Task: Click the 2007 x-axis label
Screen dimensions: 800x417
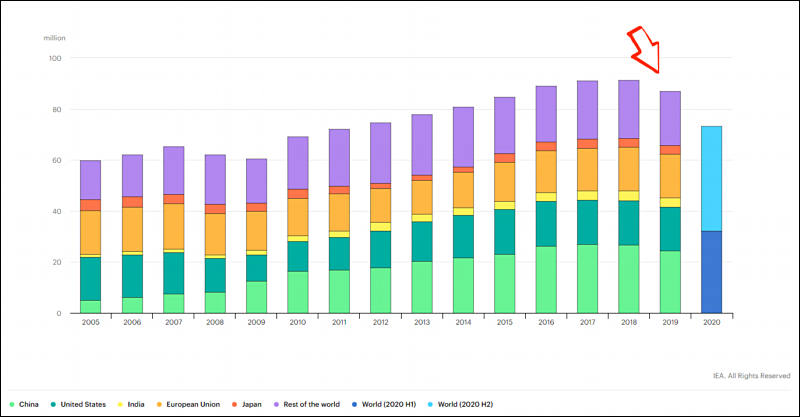Action: pos(173,323)
